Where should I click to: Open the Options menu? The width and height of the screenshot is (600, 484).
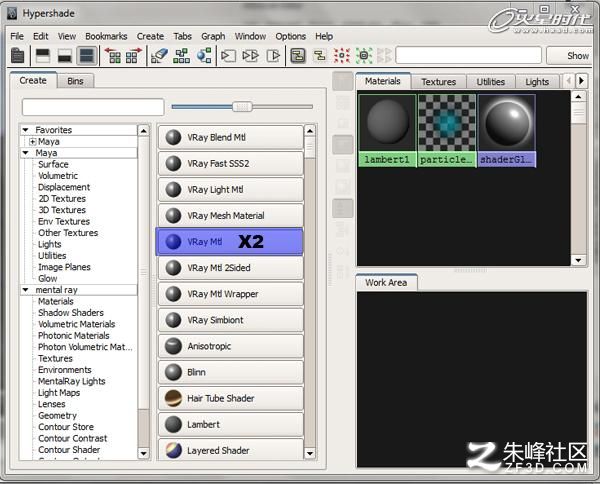(290, 36)
